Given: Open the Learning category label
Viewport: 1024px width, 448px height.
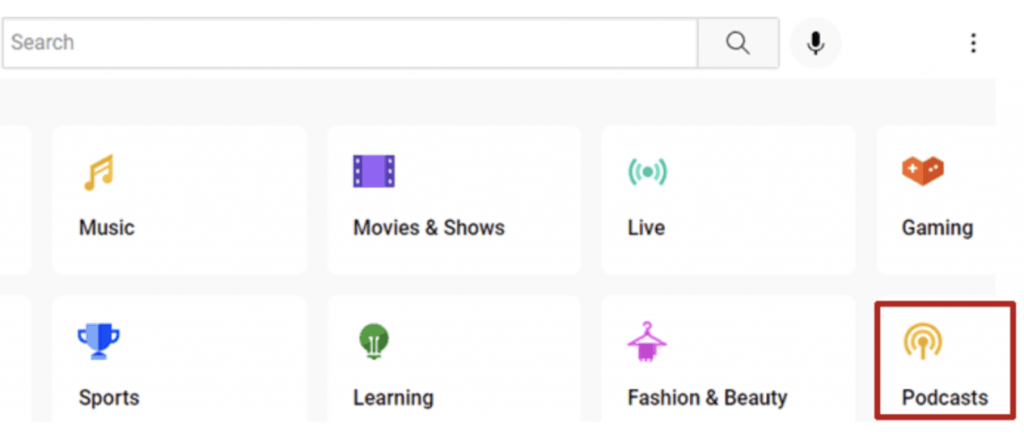Looking at the screenshot, I should click(393, 398).
